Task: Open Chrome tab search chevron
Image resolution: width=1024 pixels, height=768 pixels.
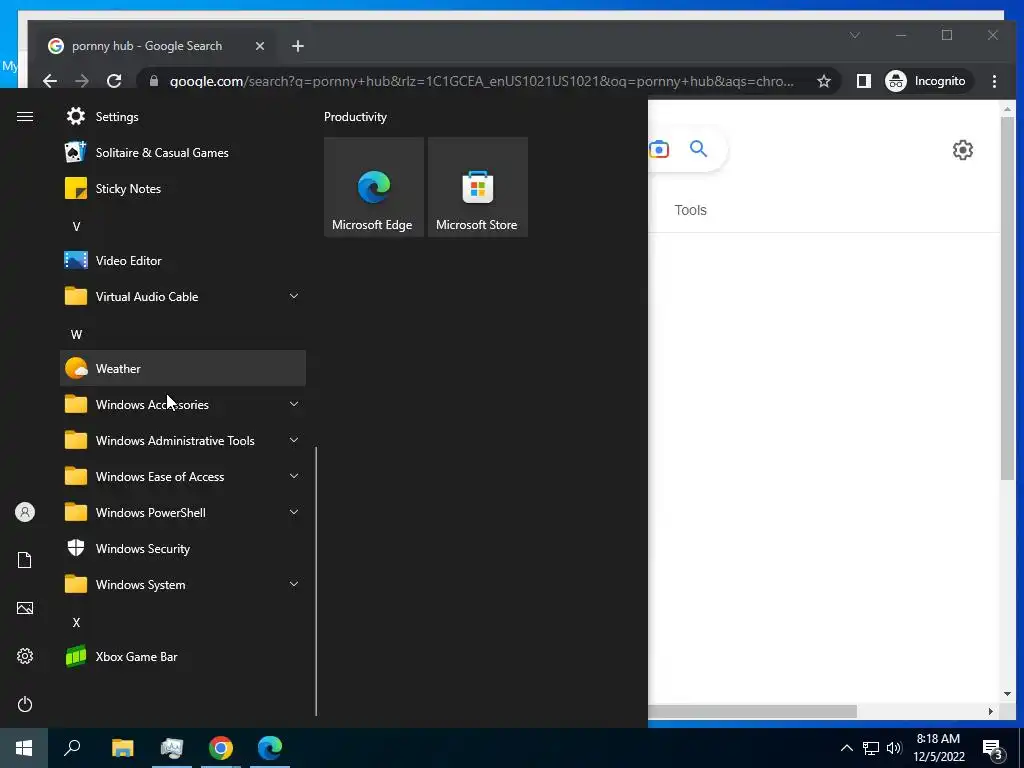Action: [x=854, y=35]
